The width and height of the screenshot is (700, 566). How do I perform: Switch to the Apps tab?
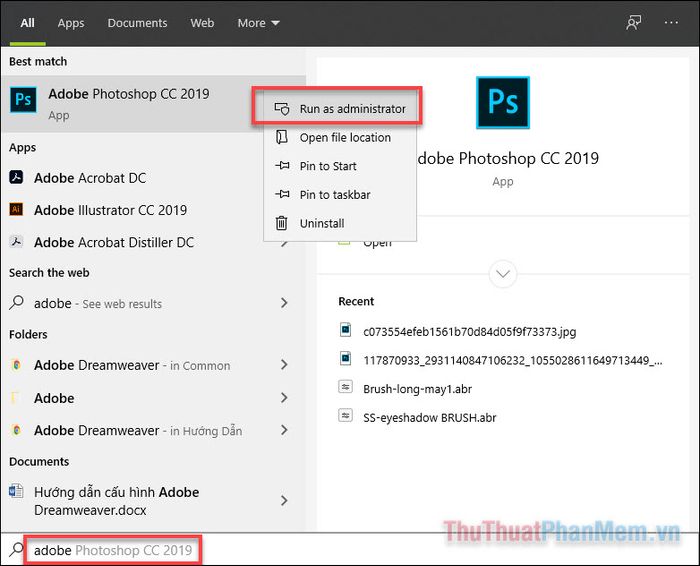click(71, 23)
